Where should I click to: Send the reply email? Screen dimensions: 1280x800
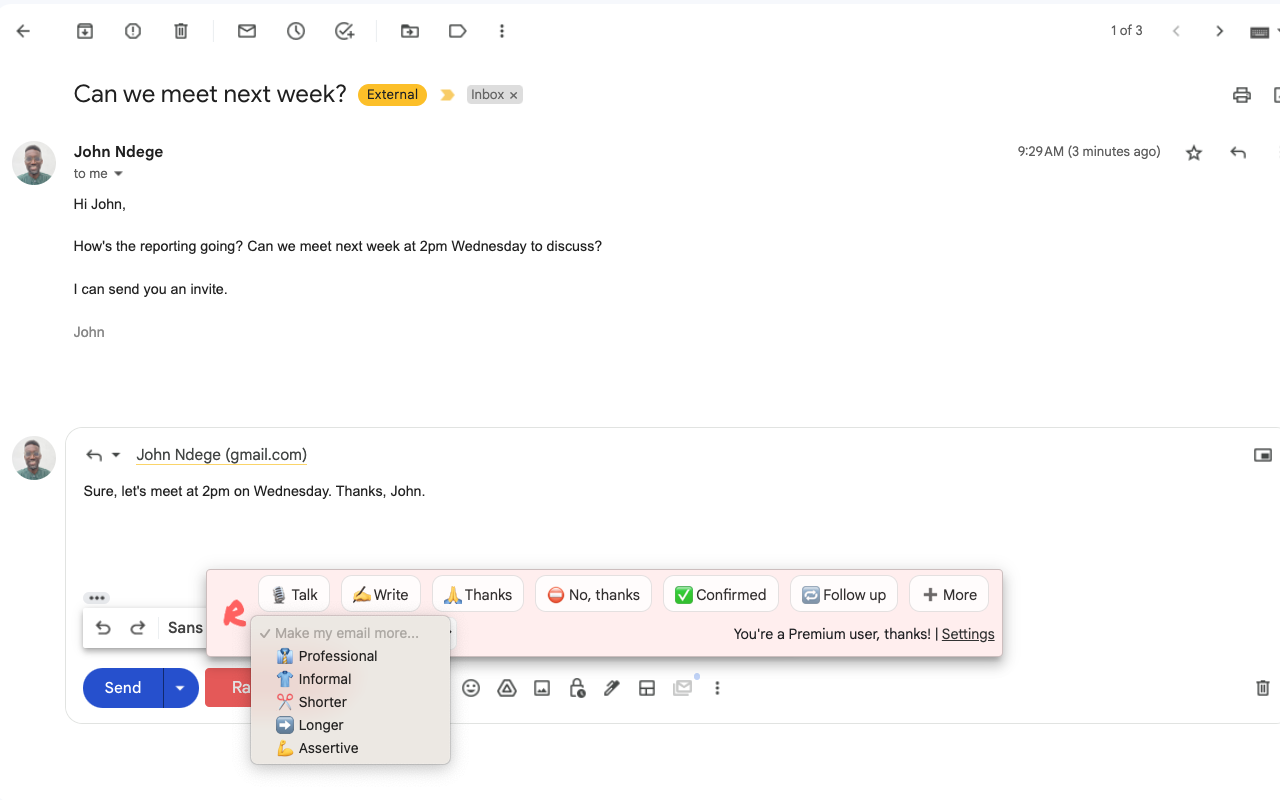coord(123,688)
